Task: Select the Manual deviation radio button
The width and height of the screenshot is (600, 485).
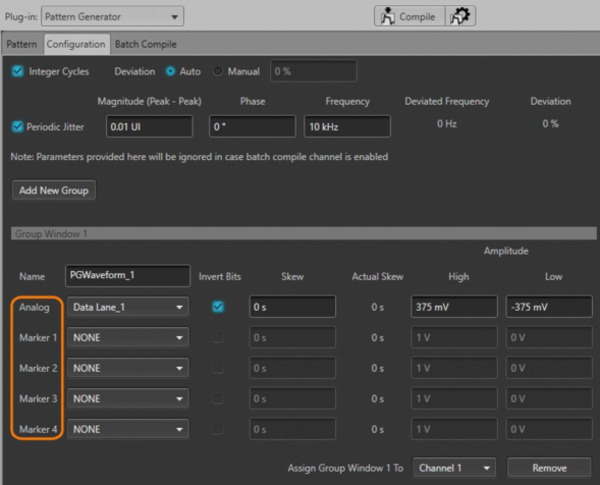Action: click(x=218, y=72)
